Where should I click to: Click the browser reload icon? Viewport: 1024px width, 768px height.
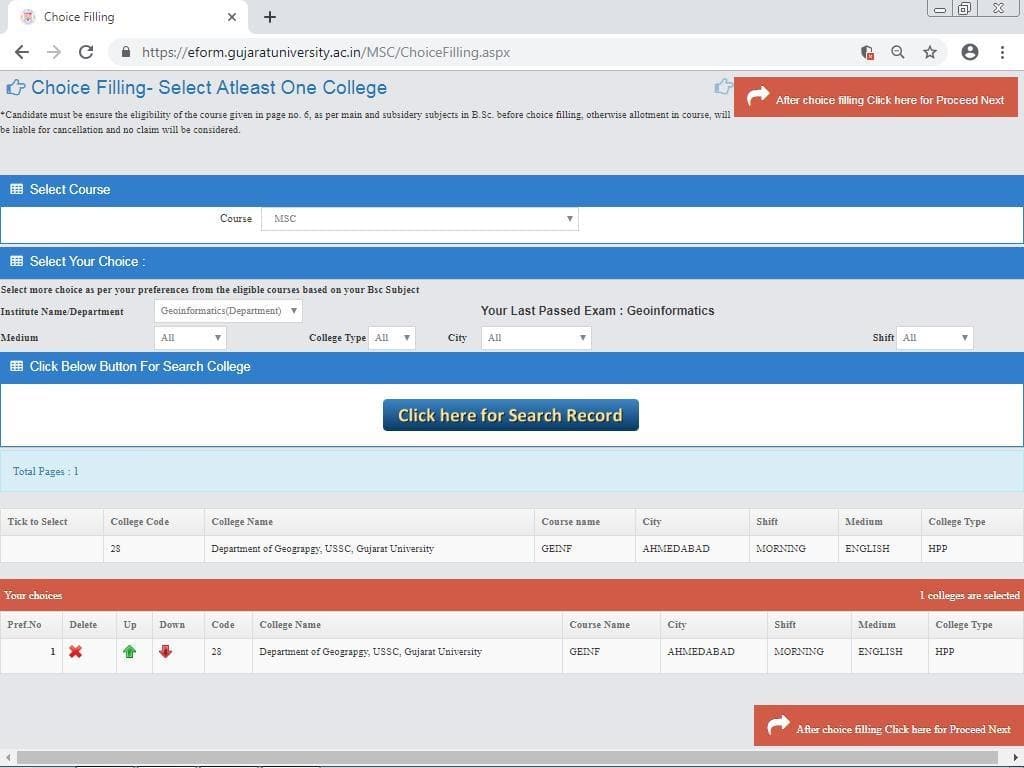click(x=85, y=51)
